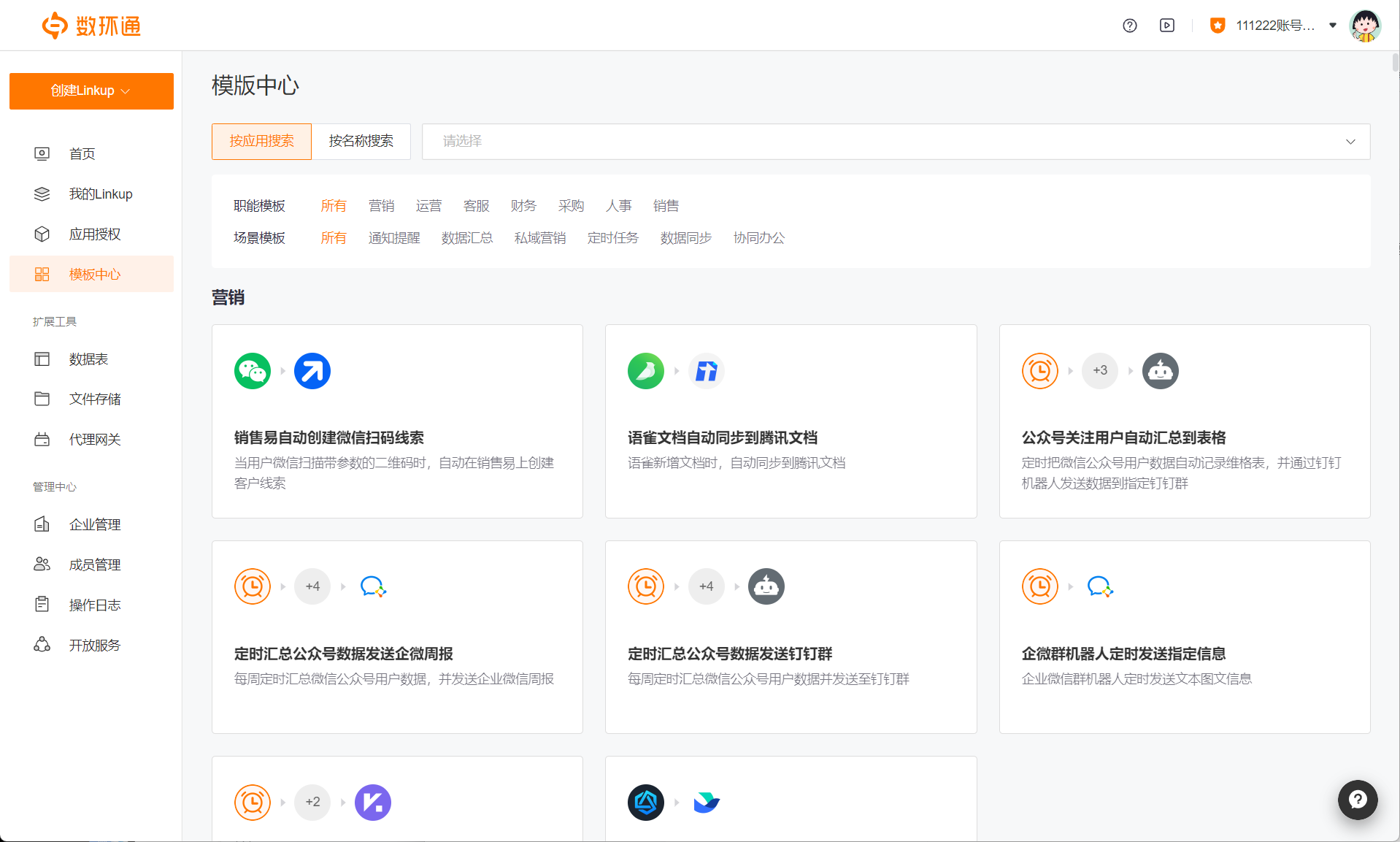Click the 操作日志 clipboard icon
1400x842 pixels.
coord(42,605)
